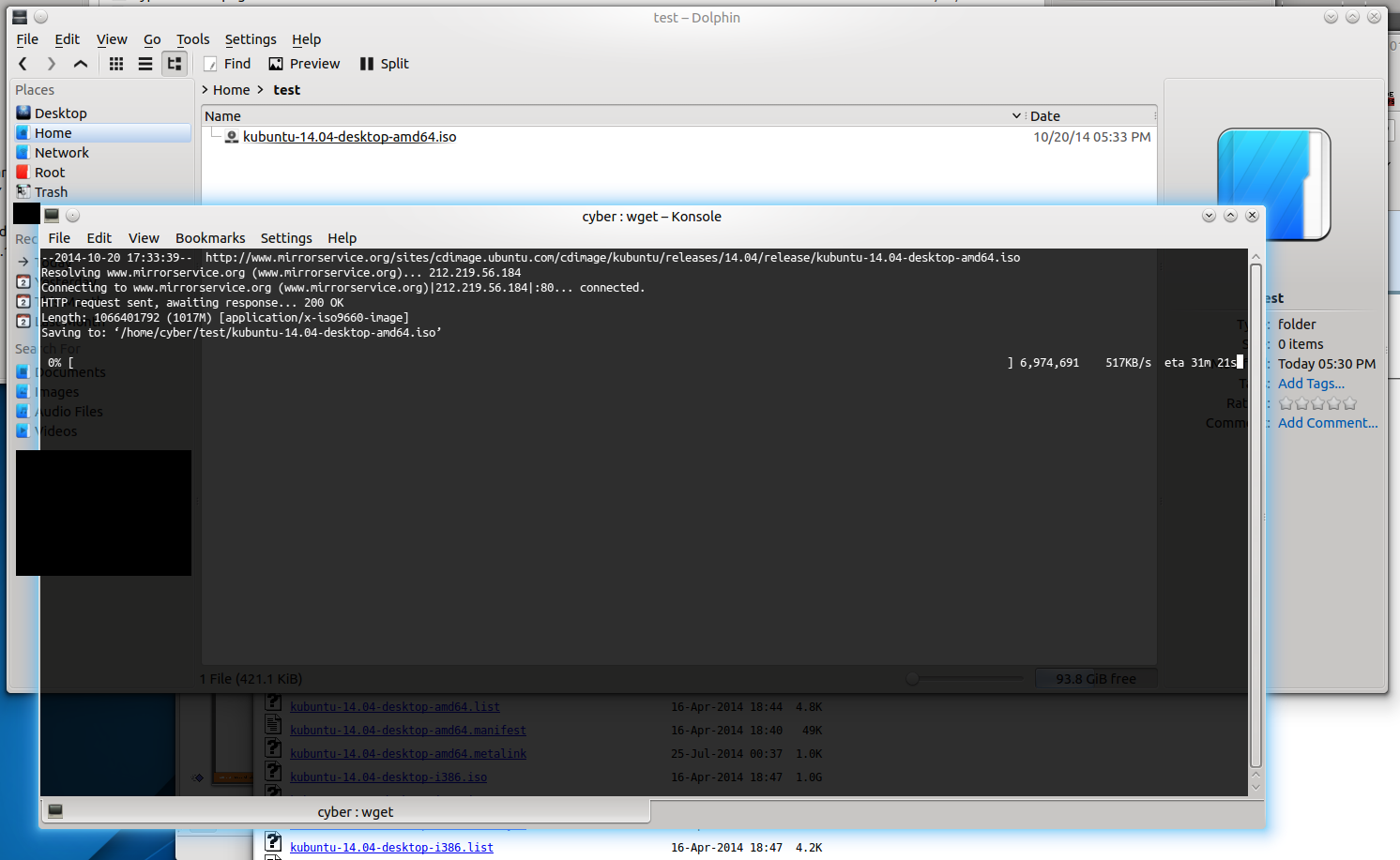This screenshot has height=860, width=1400.
Task: Open Konsole View menu
Action: tap(144, 238)
